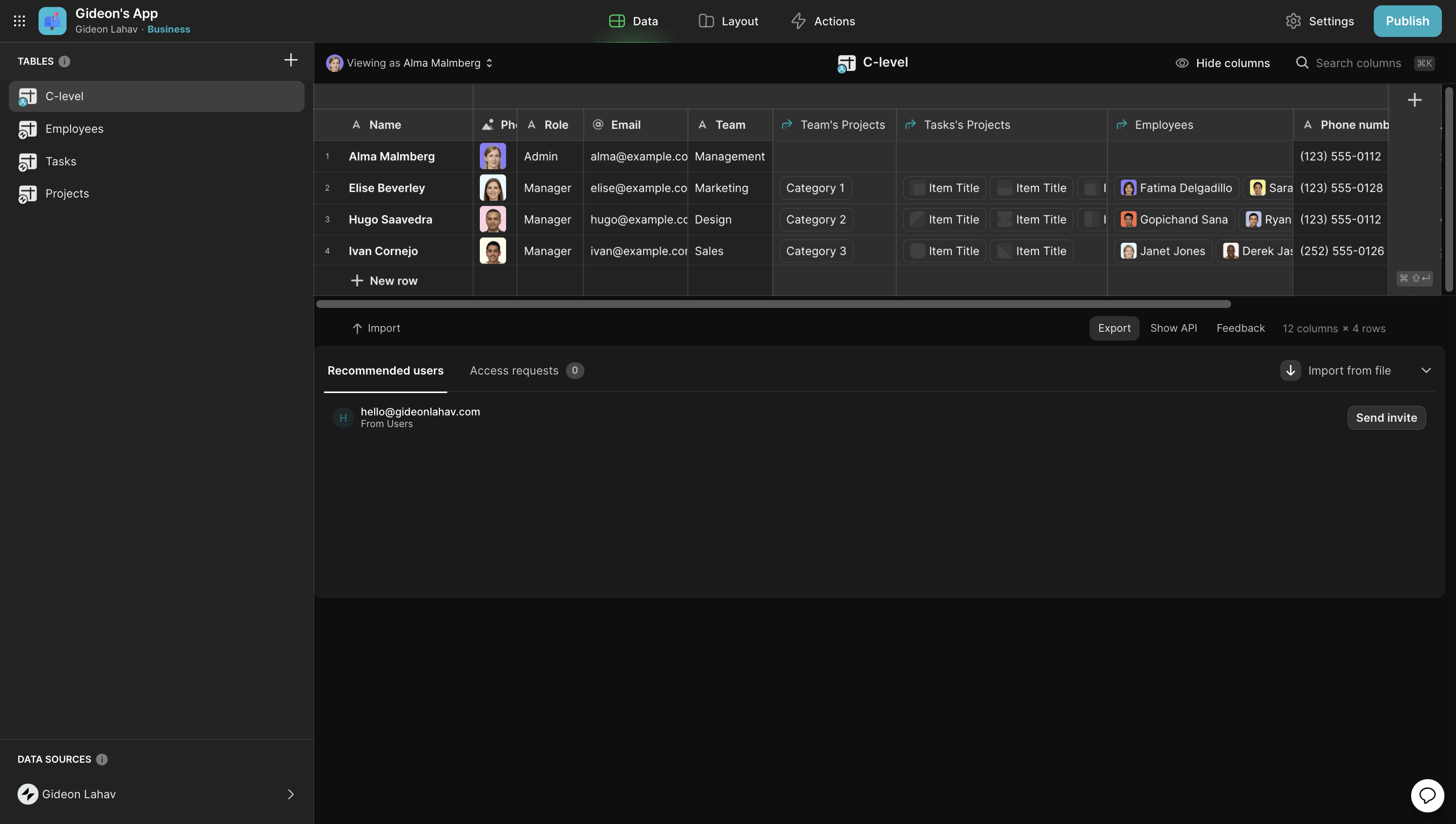Click the Category 2 chip for Hugo

coord(816,219)
